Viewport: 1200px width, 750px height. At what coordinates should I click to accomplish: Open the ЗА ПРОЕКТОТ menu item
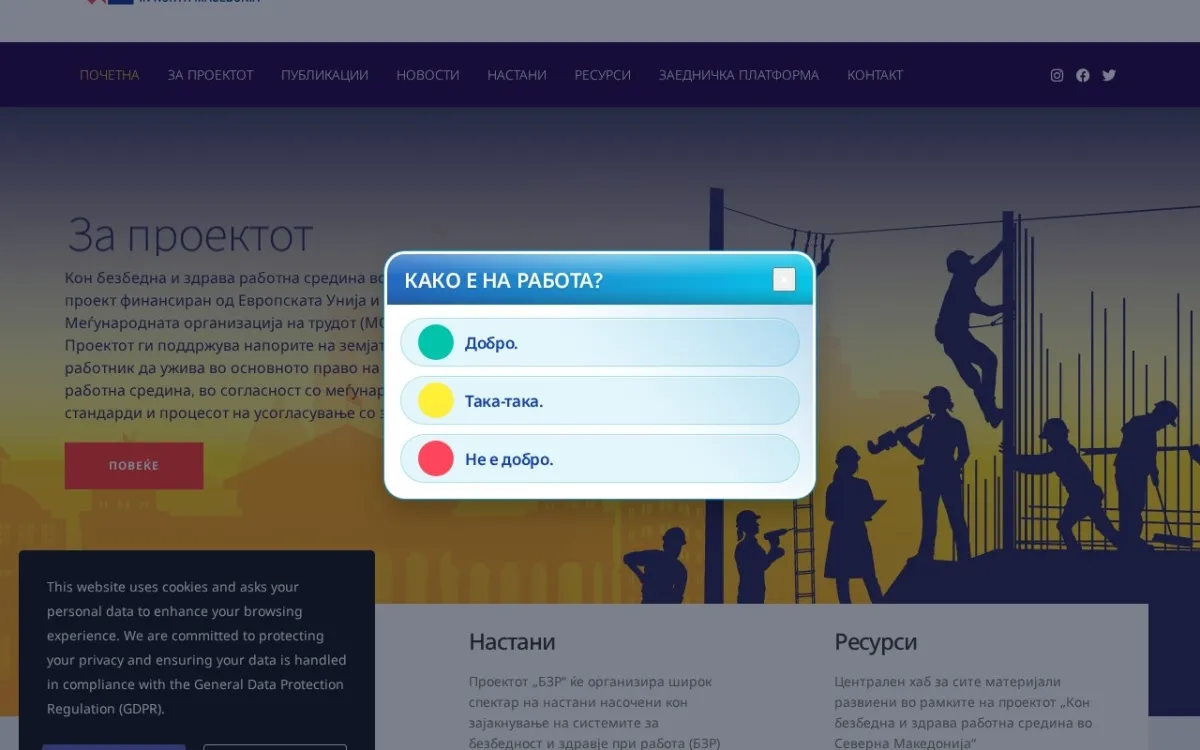point(211,75)
